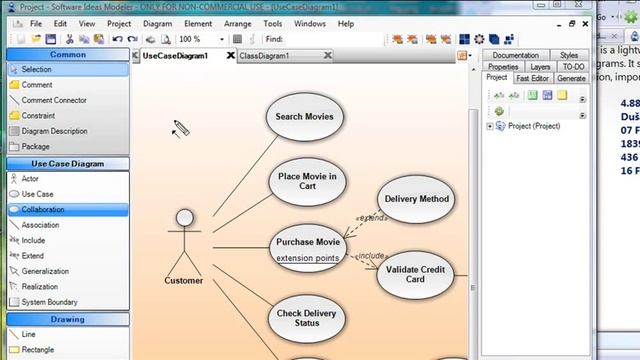Collapse the Common toolbox section
The image size is (640, 360).
(68, 54)
